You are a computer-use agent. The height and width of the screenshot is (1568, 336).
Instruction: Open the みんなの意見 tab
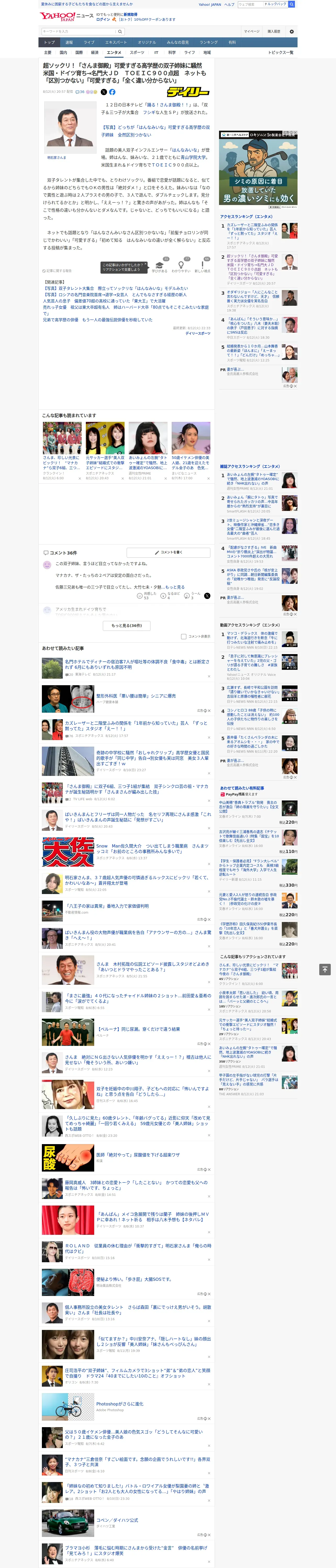point(177,42)
